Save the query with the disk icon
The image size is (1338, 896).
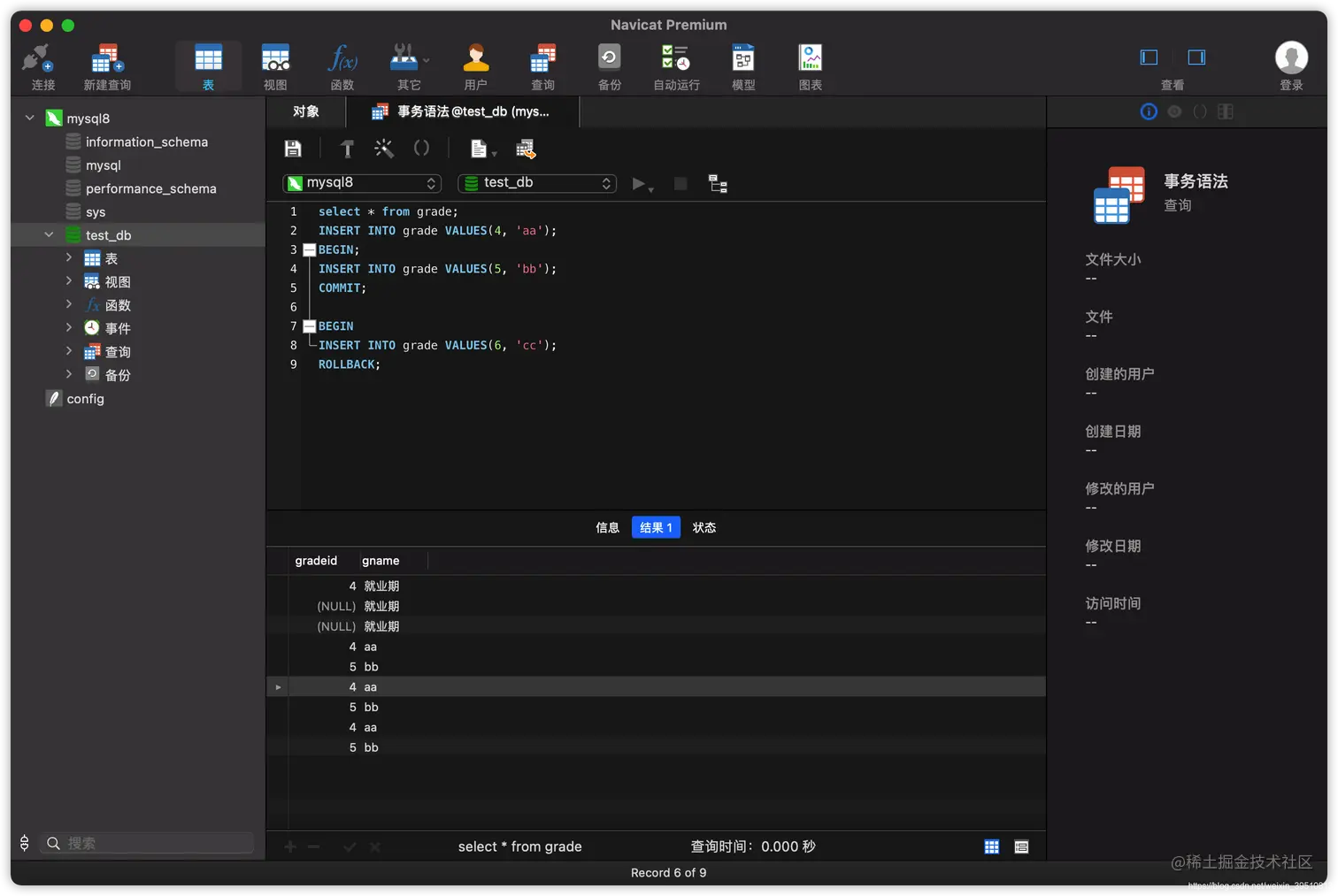[x=293, y=149]
